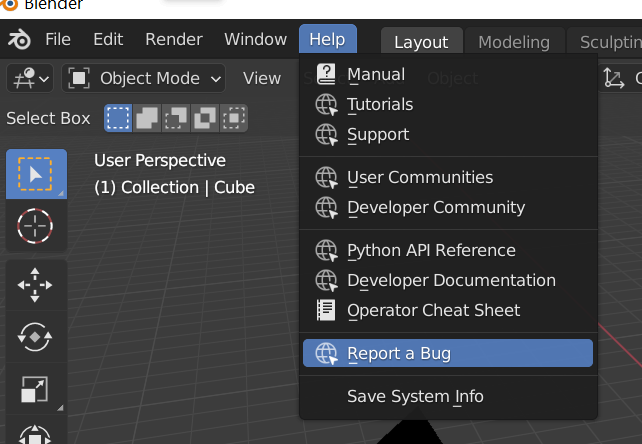Click the '(1) Collection | Cube' text
This screenshot has width=642, height=444.
(x=174, y=188)
